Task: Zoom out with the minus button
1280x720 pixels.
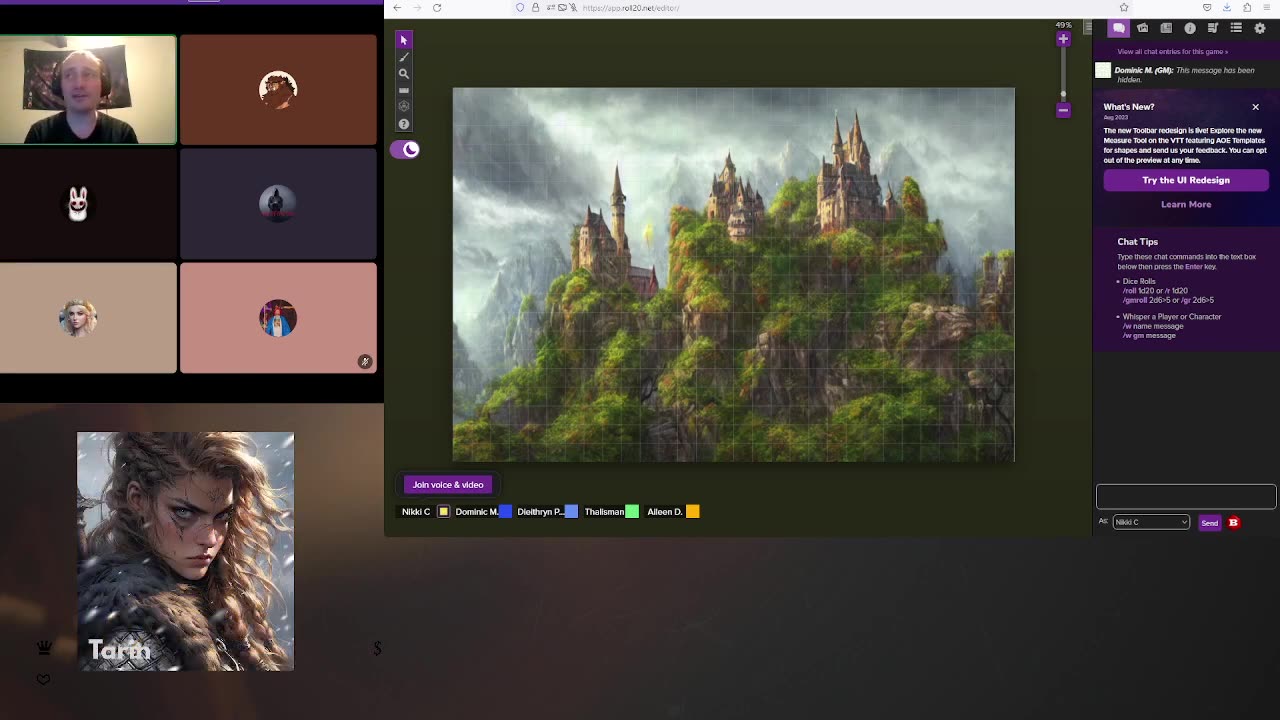Action: click(x=1063, y=110)
